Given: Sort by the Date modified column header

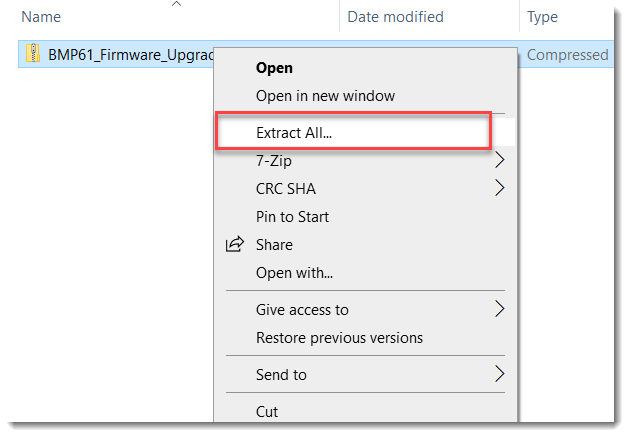Looking at the screenshot, I should 395,17.
